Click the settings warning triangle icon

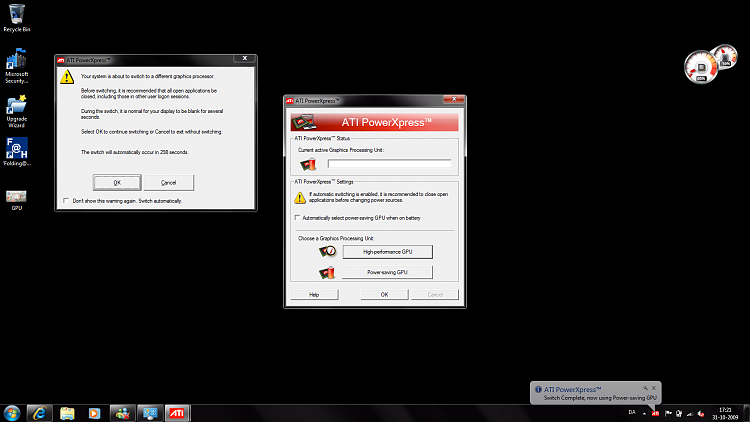[300, 197]
